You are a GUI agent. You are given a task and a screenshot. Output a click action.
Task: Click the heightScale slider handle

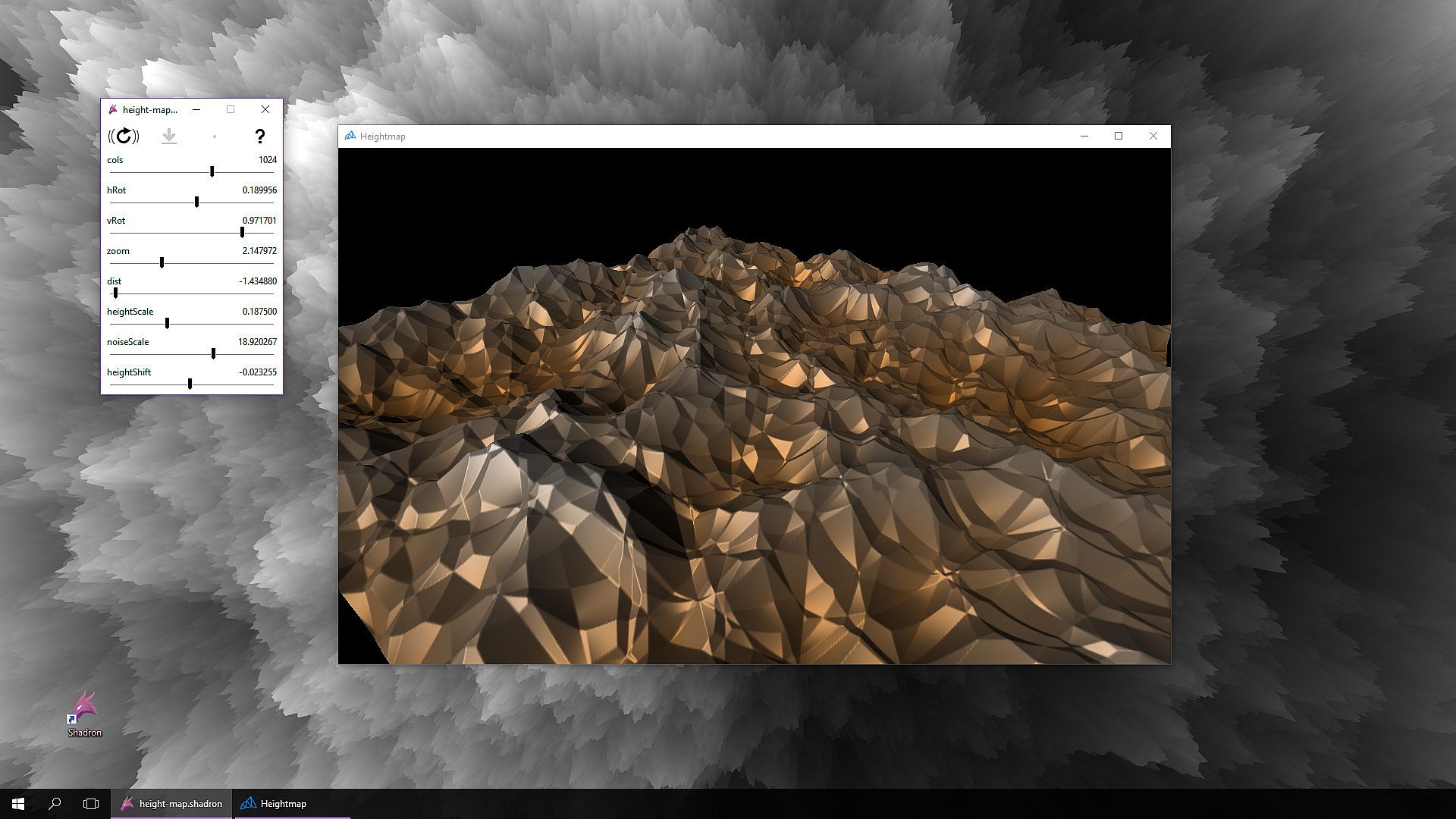coord(167,324)
